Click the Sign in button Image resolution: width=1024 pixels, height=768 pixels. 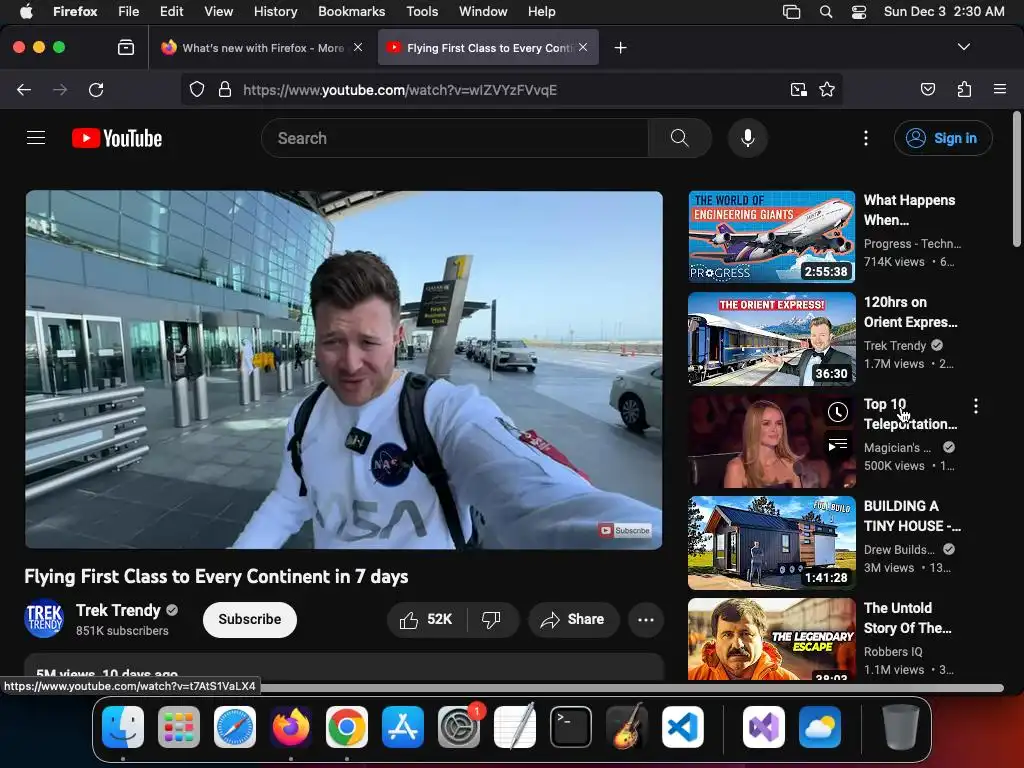coord(943,138)
